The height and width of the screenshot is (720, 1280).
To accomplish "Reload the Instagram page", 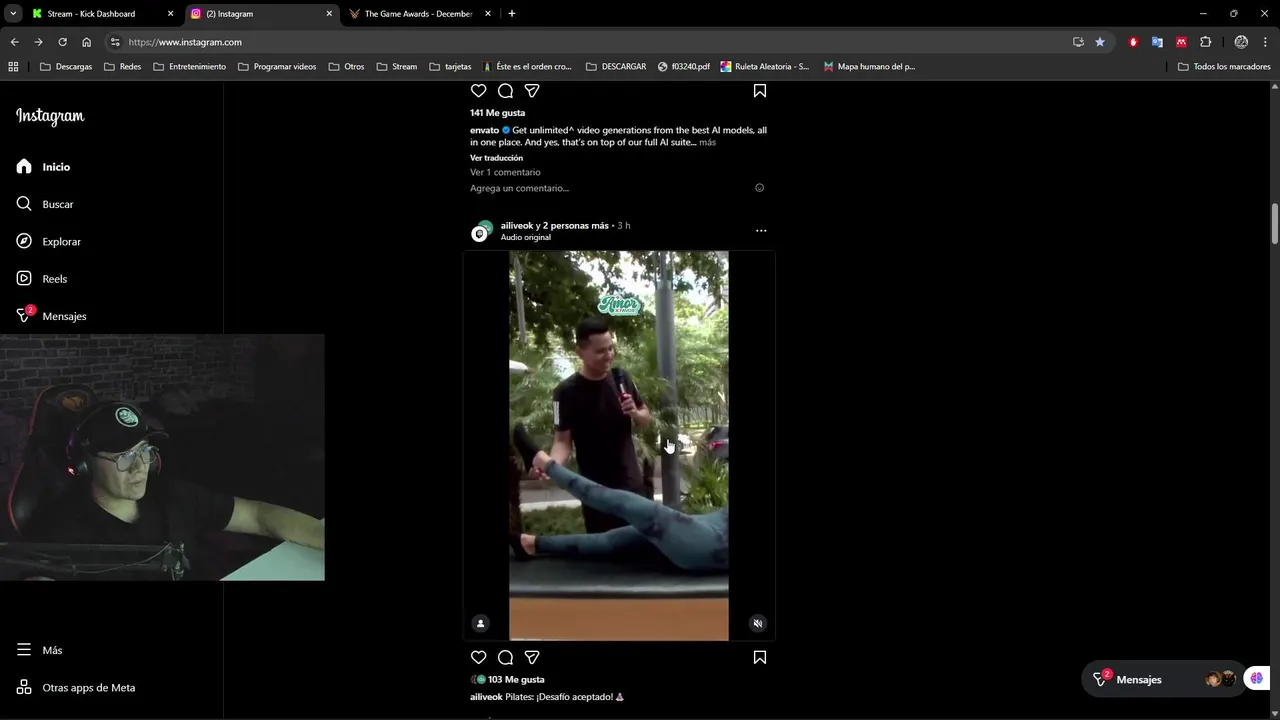I will (62, 42).
